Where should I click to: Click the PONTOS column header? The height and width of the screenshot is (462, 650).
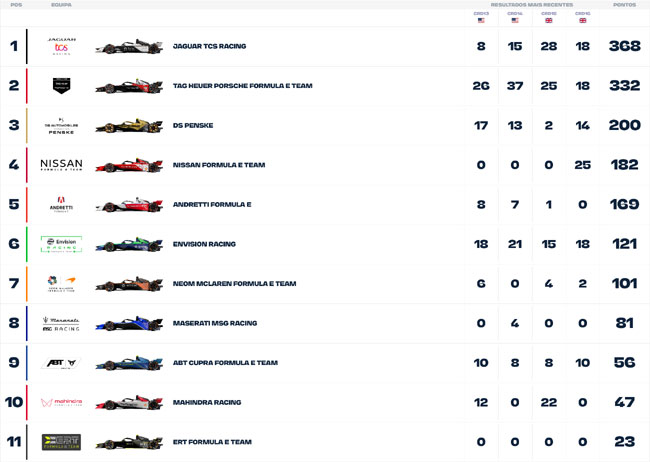coord(624,5)
